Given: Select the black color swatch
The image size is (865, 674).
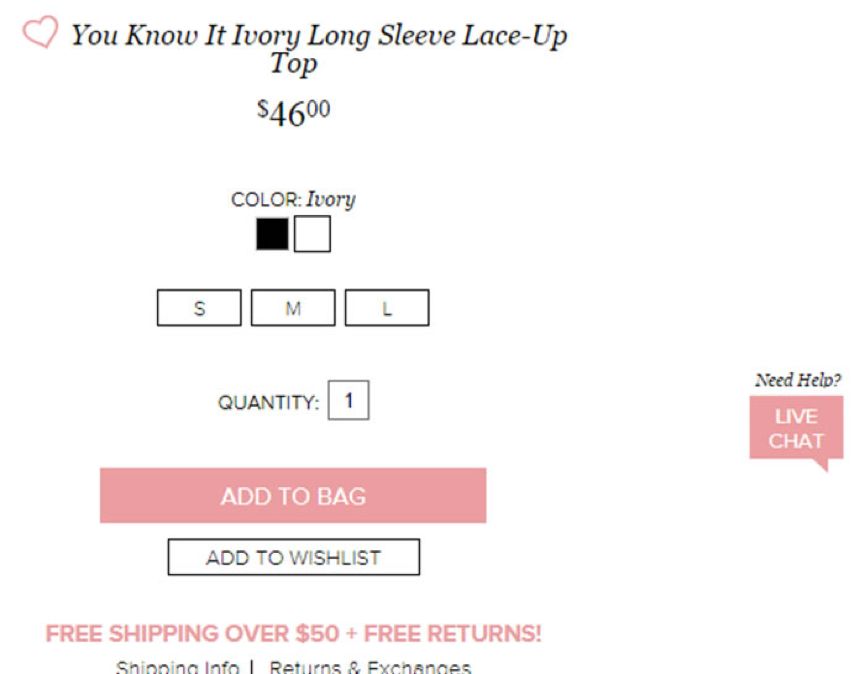Looking at the screenshot, I should coord(272,234).
